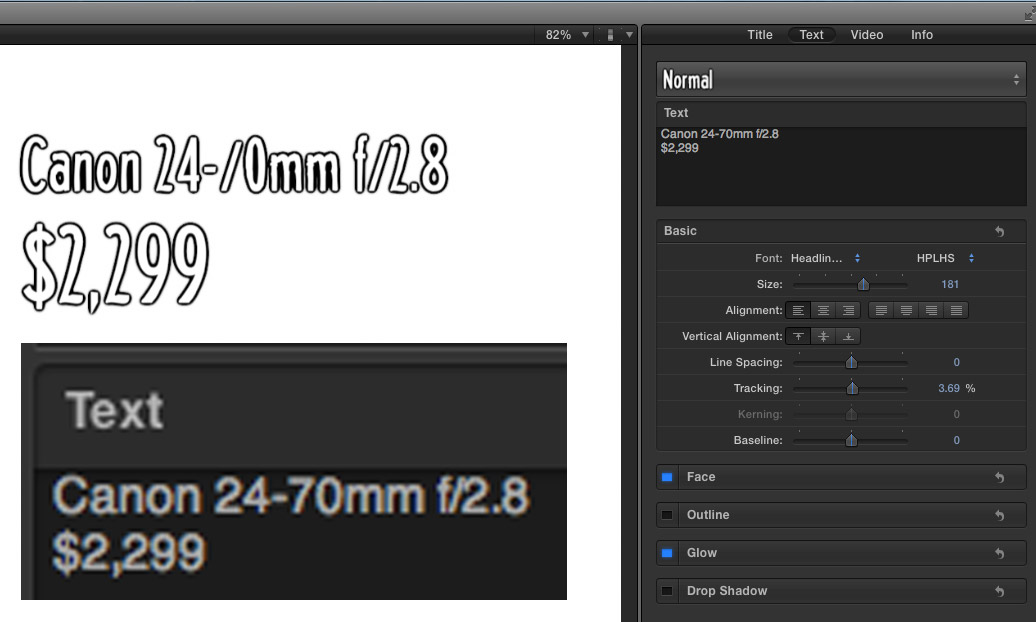This screenshot has height=622, width=1036.
Task: Click the Baseline value 0
Action: 956,440
